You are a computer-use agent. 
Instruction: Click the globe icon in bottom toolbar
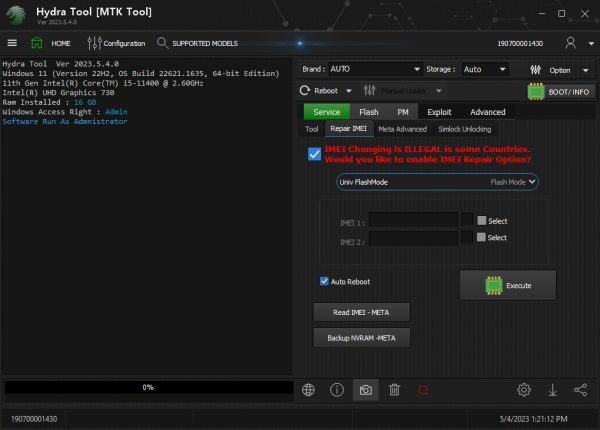click(x=308, y=390)
